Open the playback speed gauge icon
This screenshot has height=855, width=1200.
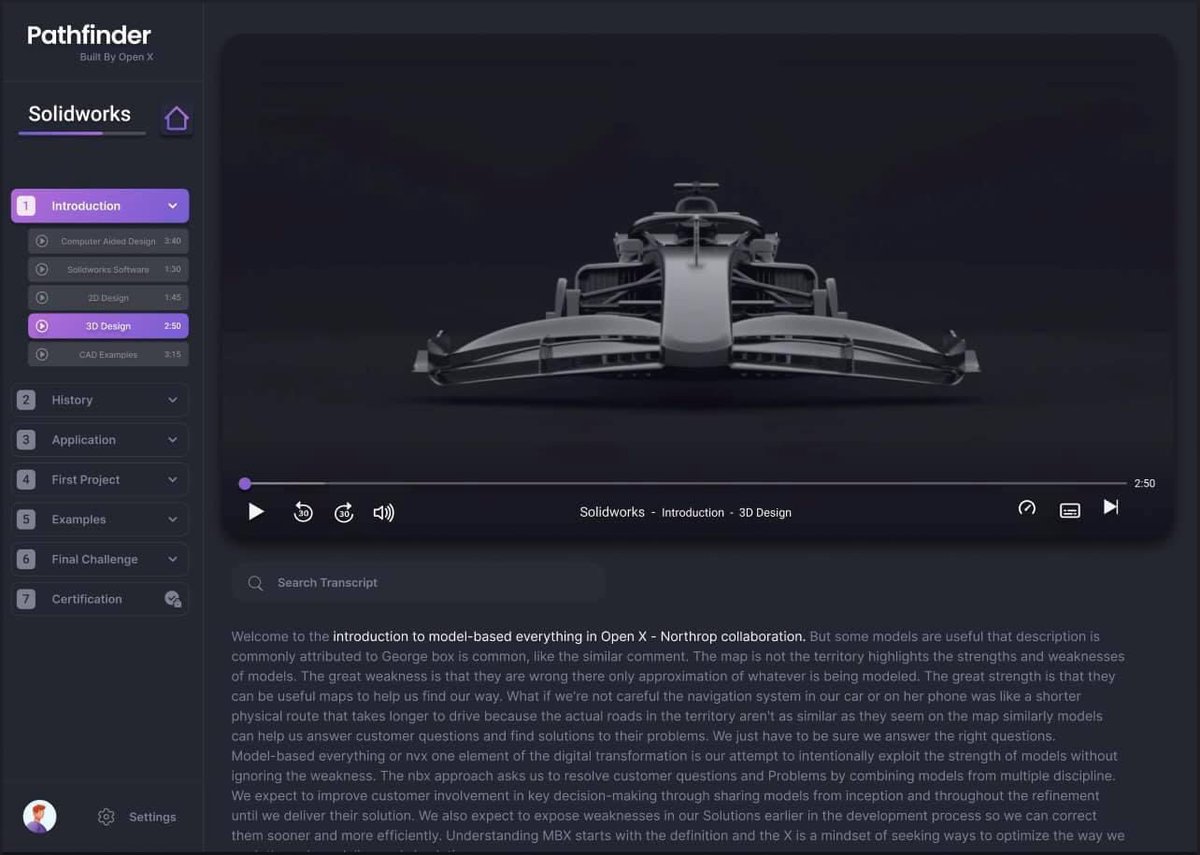click(x=1027, y=508)
